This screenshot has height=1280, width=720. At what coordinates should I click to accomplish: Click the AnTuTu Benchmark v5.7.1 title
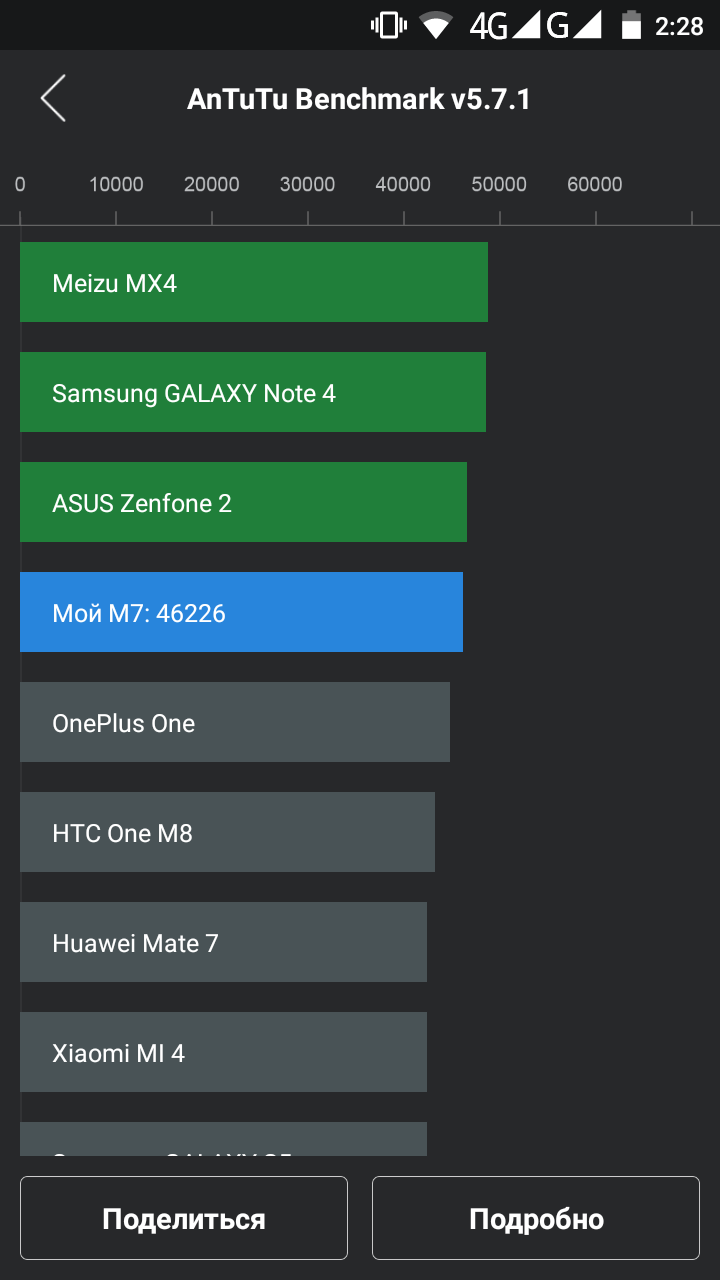pos(359,99)
